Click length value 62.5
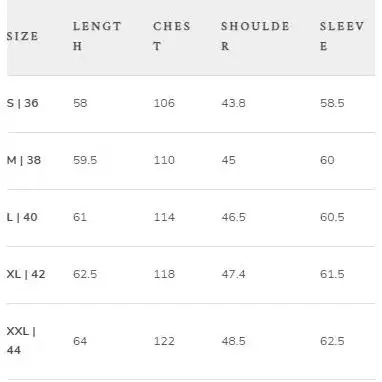Image resolution: width=382 pixels, height=382 pixels. (x=85, y=274)
